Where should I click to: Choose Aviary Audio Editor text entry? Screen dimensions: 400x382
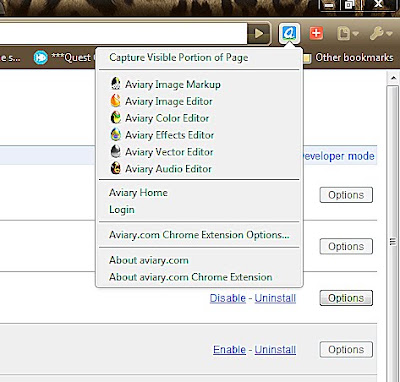[x=168, y=169]
